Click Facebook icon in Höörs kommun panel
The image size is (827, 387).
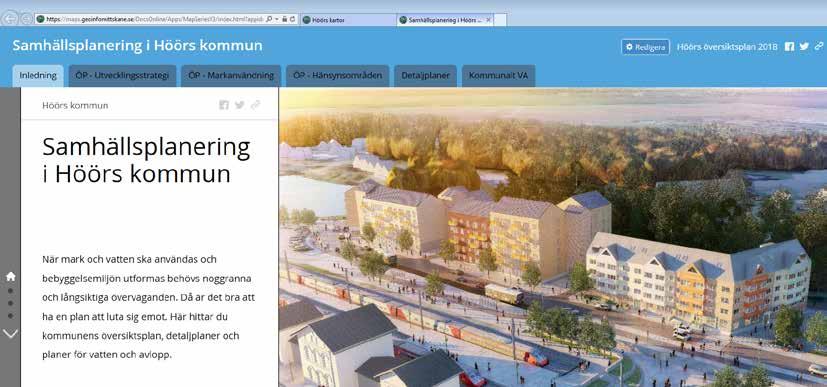(224, 105)
